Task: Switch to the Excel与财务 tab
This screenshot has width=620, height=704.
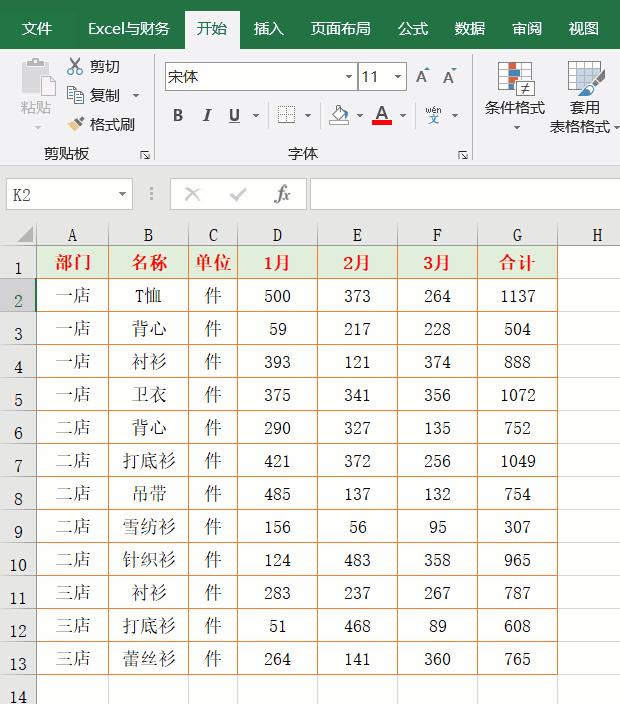Action: pyautogui.click(x=129, y=29)
